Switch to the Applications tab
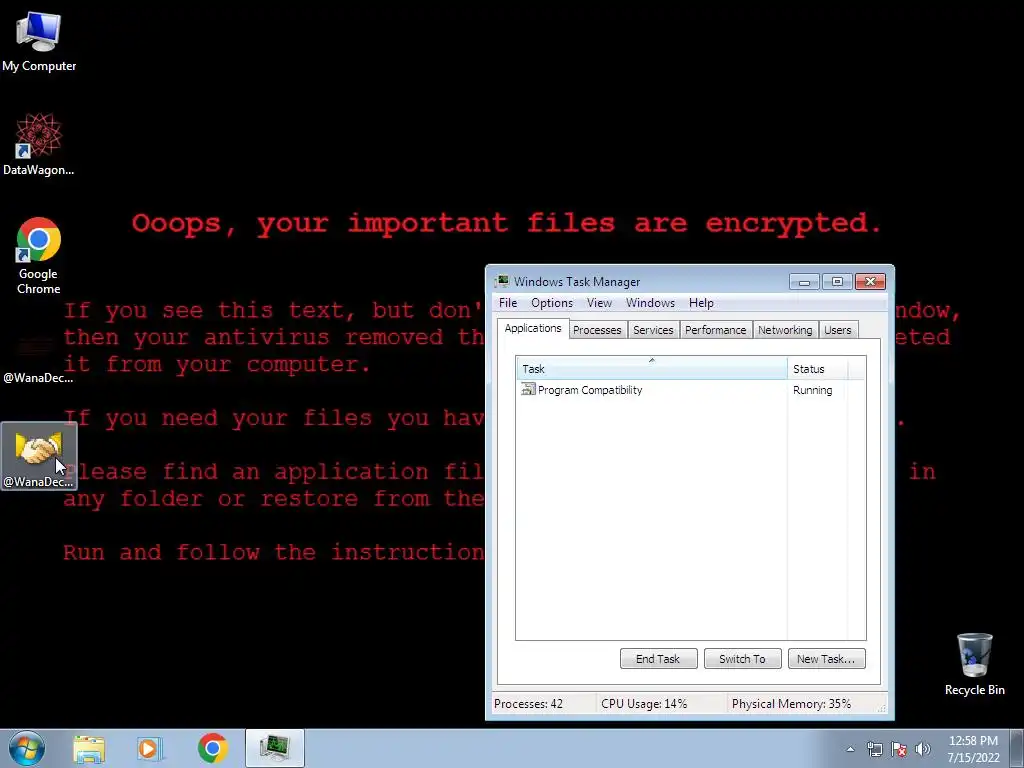The image size is (1024, 768). point(533,328)
